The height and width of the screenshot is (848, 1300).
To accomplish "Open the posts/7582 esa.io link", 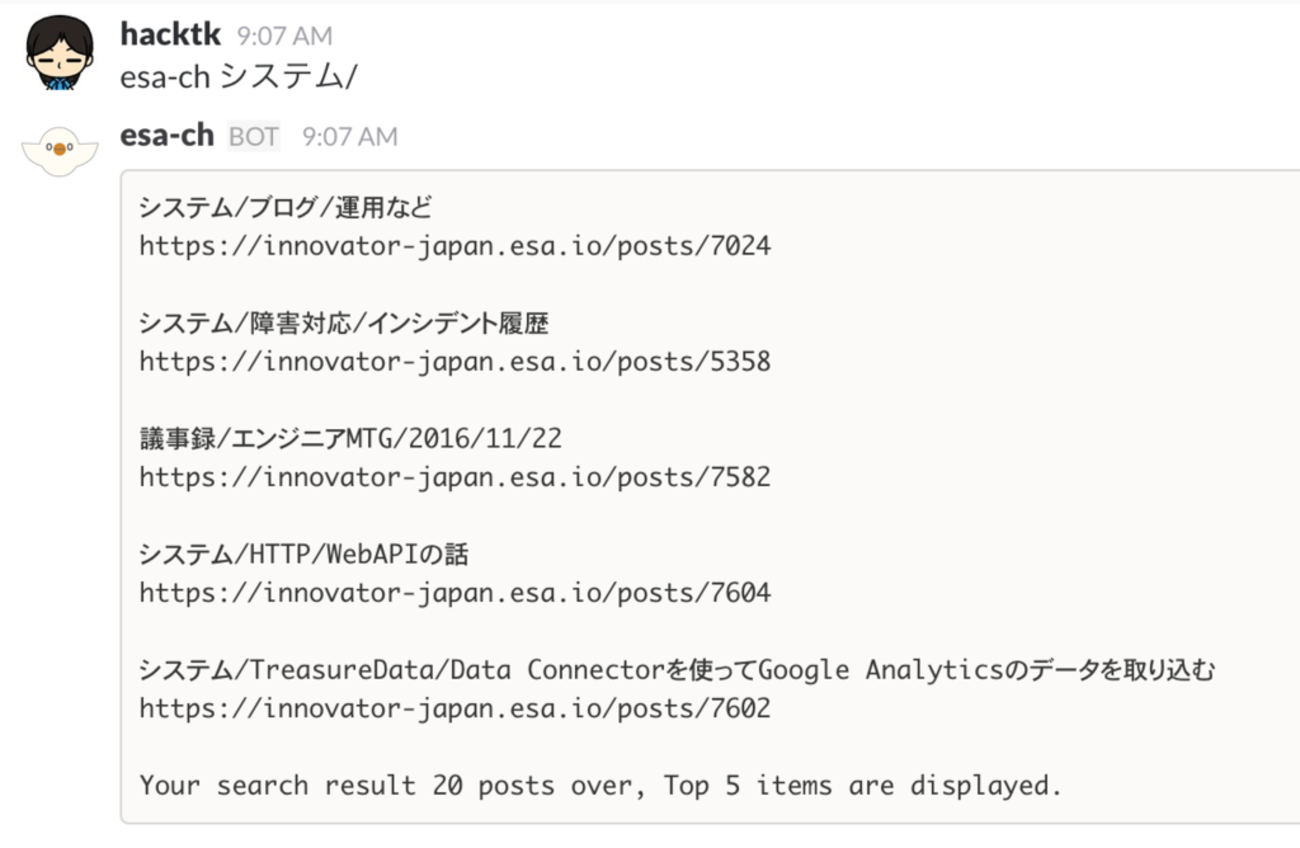I will click(455, 477).
